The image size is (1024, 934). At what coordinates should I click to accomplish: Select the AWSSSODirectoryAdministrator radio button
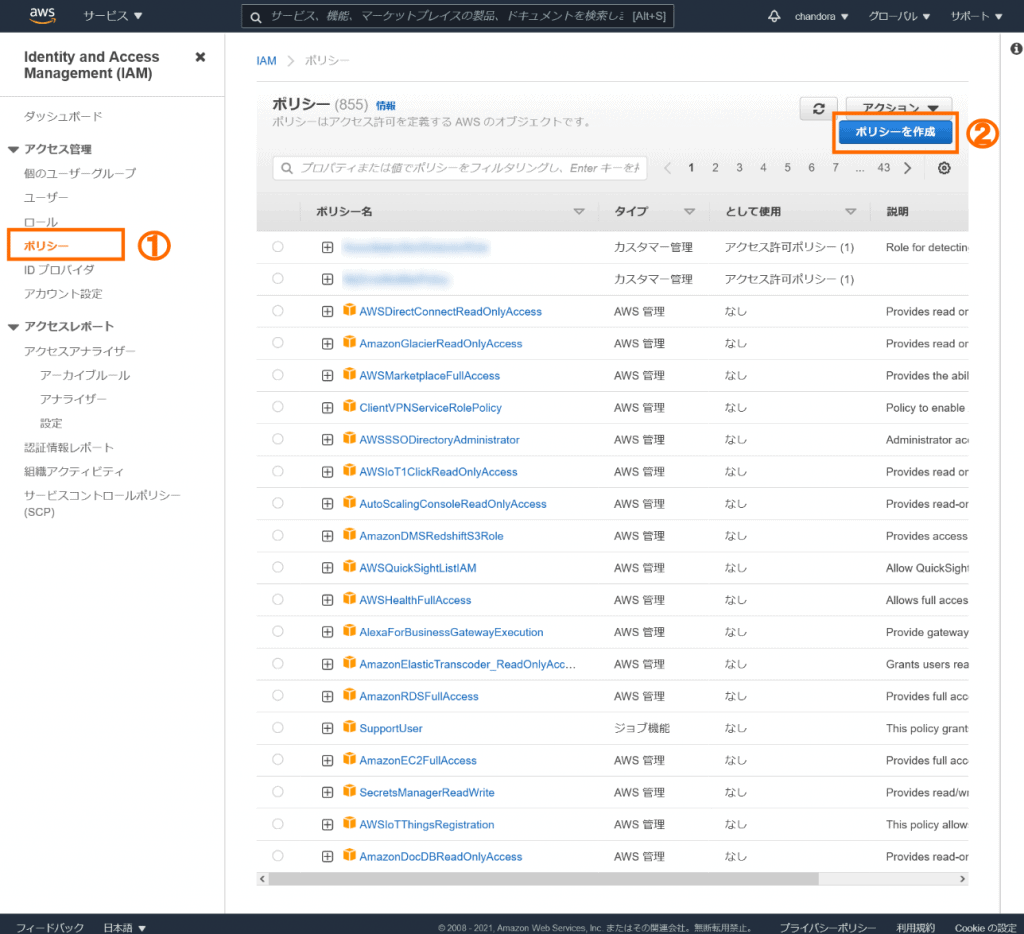(278, 439)
